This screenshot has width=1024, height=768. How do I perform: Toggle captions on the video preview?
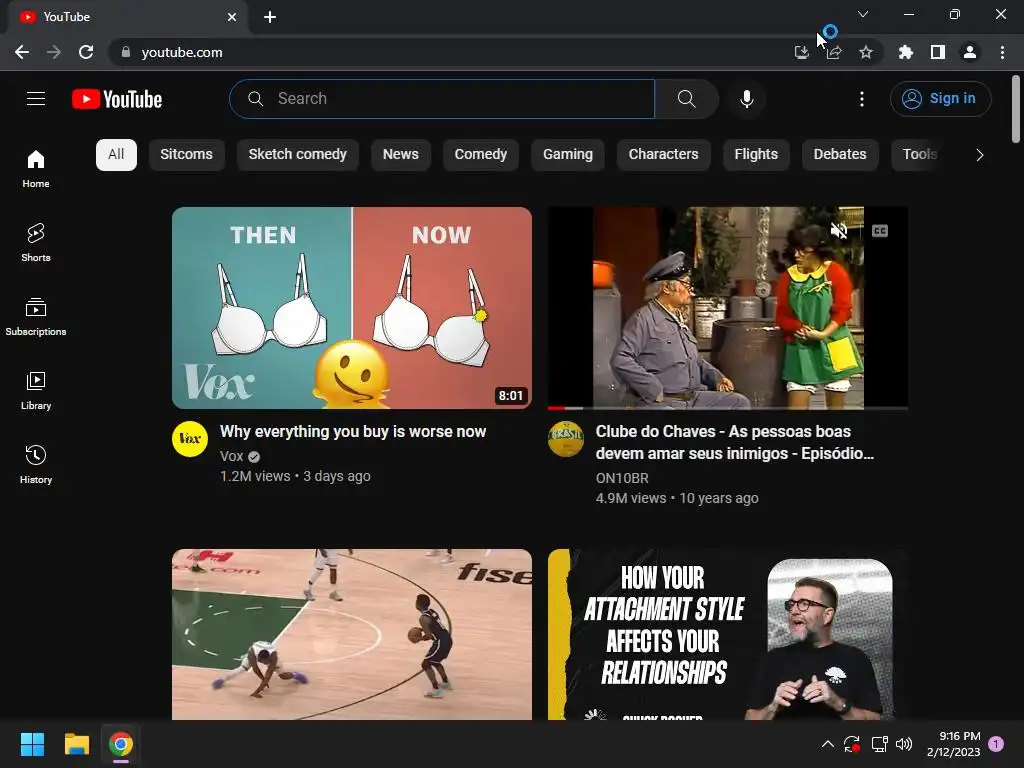coord(880,231)
